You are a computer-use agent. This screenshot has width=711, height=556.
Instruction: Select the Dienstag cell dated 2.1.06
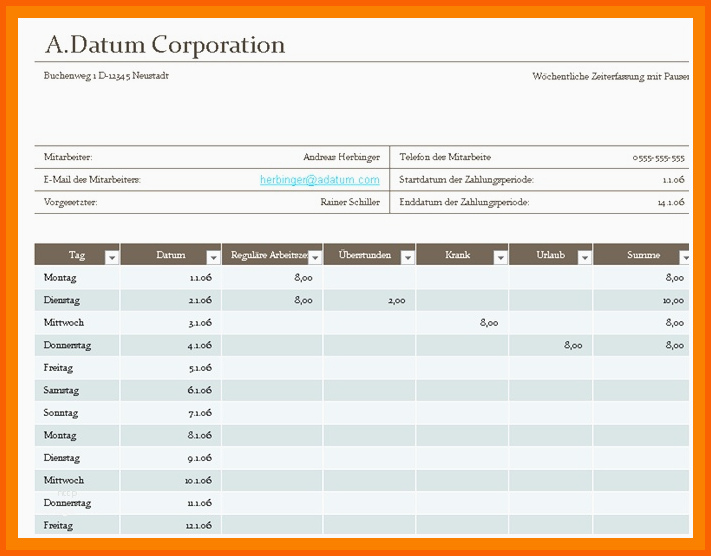77,300
